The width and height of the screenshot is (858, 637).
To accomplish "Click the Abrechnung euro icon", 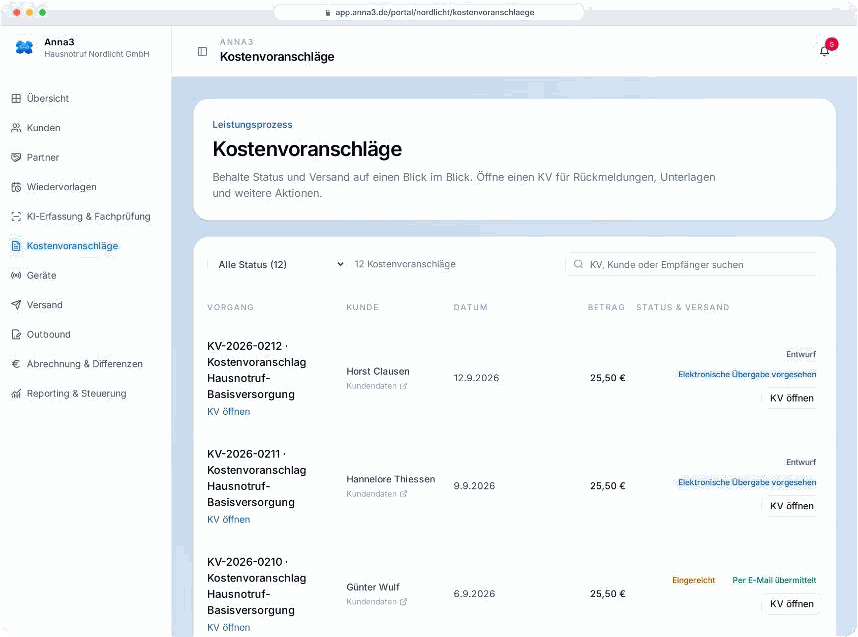I will (x=16, y=364).
